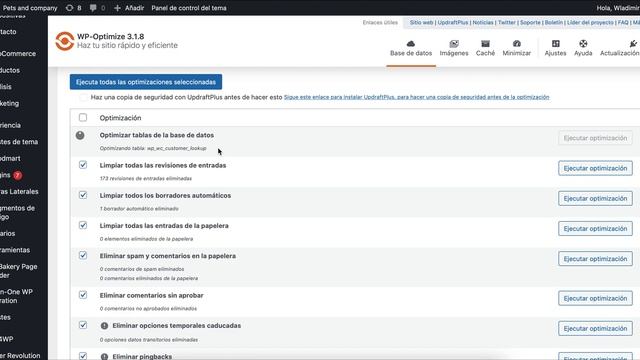
Task: Click the spinner icon beside Optimizar tablas
Action: [80, 135]
